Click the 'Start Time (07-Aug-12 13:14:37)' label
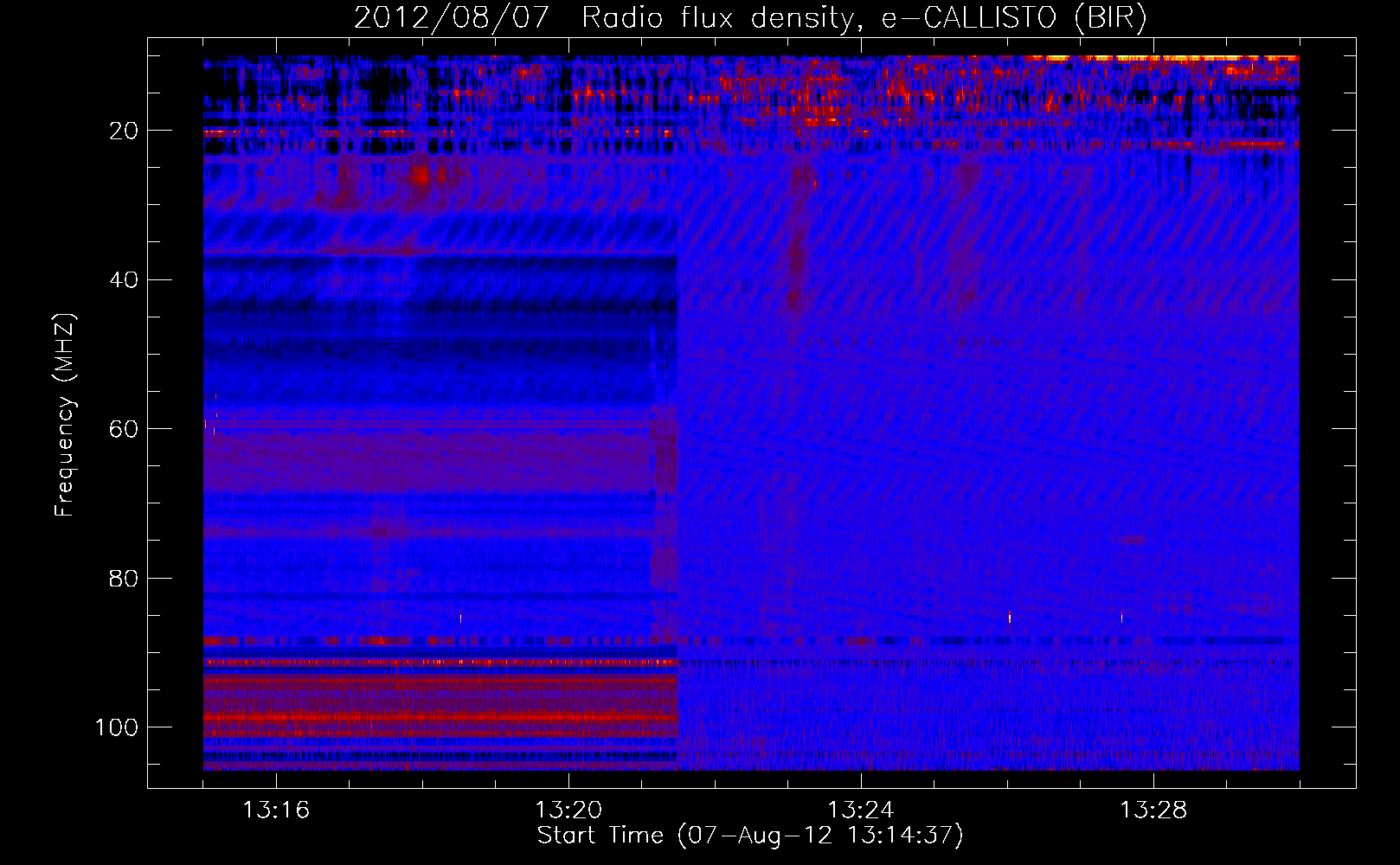Viewport: 1400px width, 865px height. tap(750, 835)
